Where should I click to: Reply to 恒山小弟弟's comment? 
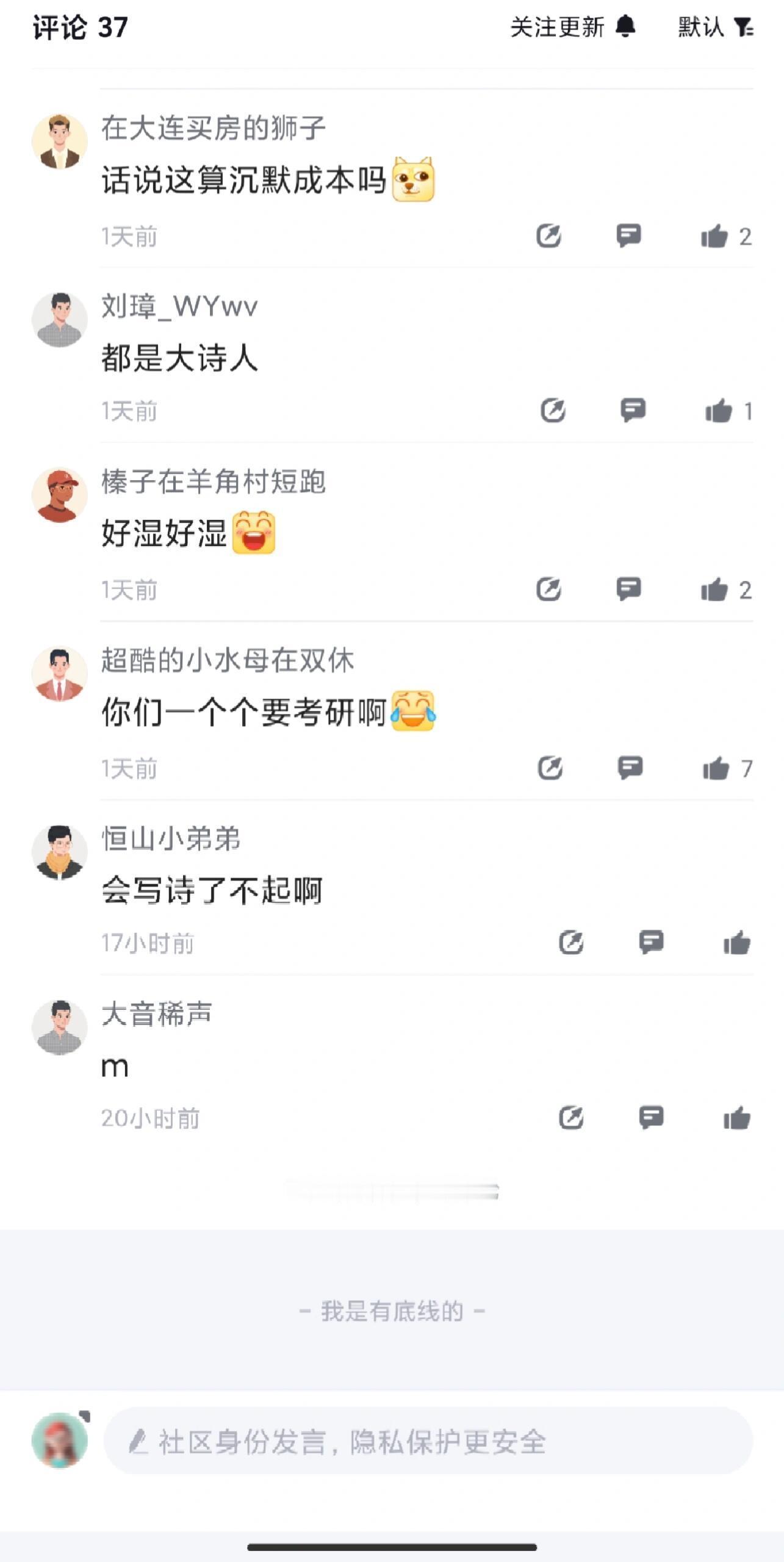651,942
